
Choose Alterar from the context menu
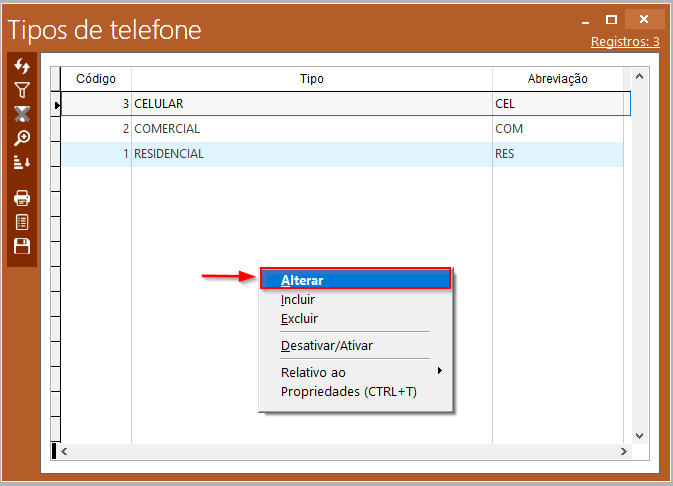355,280
